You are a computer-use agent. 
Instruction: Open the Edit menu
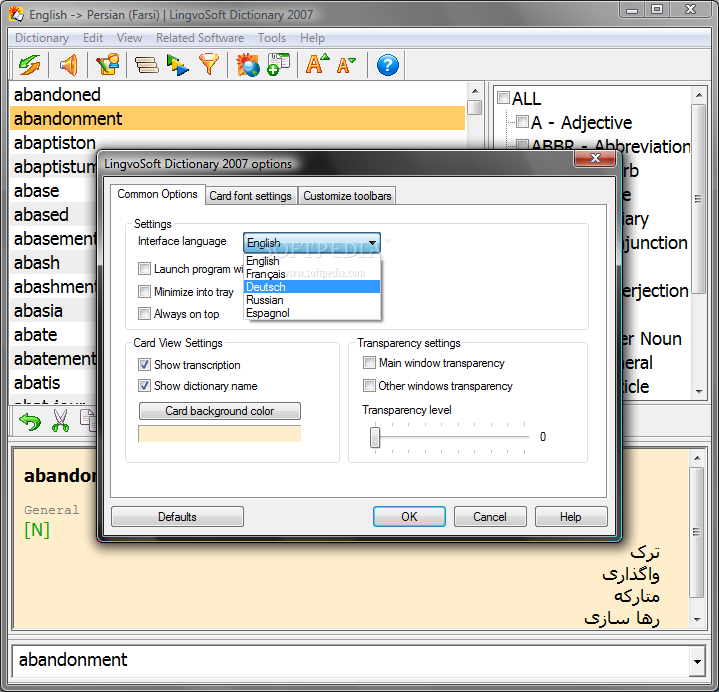click(93, 38)
